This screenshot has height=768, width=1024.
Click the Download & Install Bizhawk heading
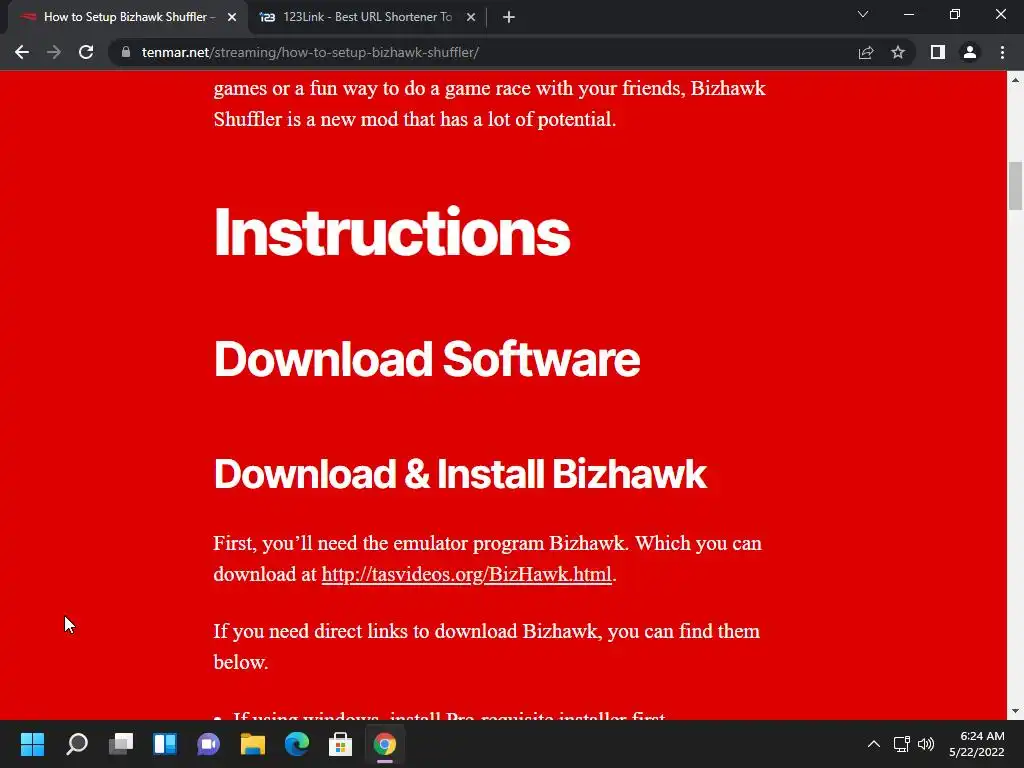pos(460,473)
